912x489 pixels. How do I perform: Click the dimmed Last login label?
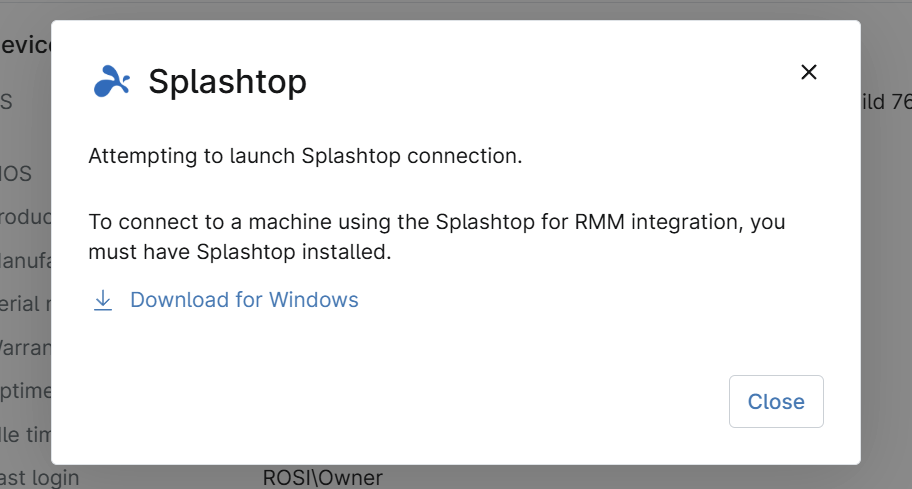pos(40,478)
